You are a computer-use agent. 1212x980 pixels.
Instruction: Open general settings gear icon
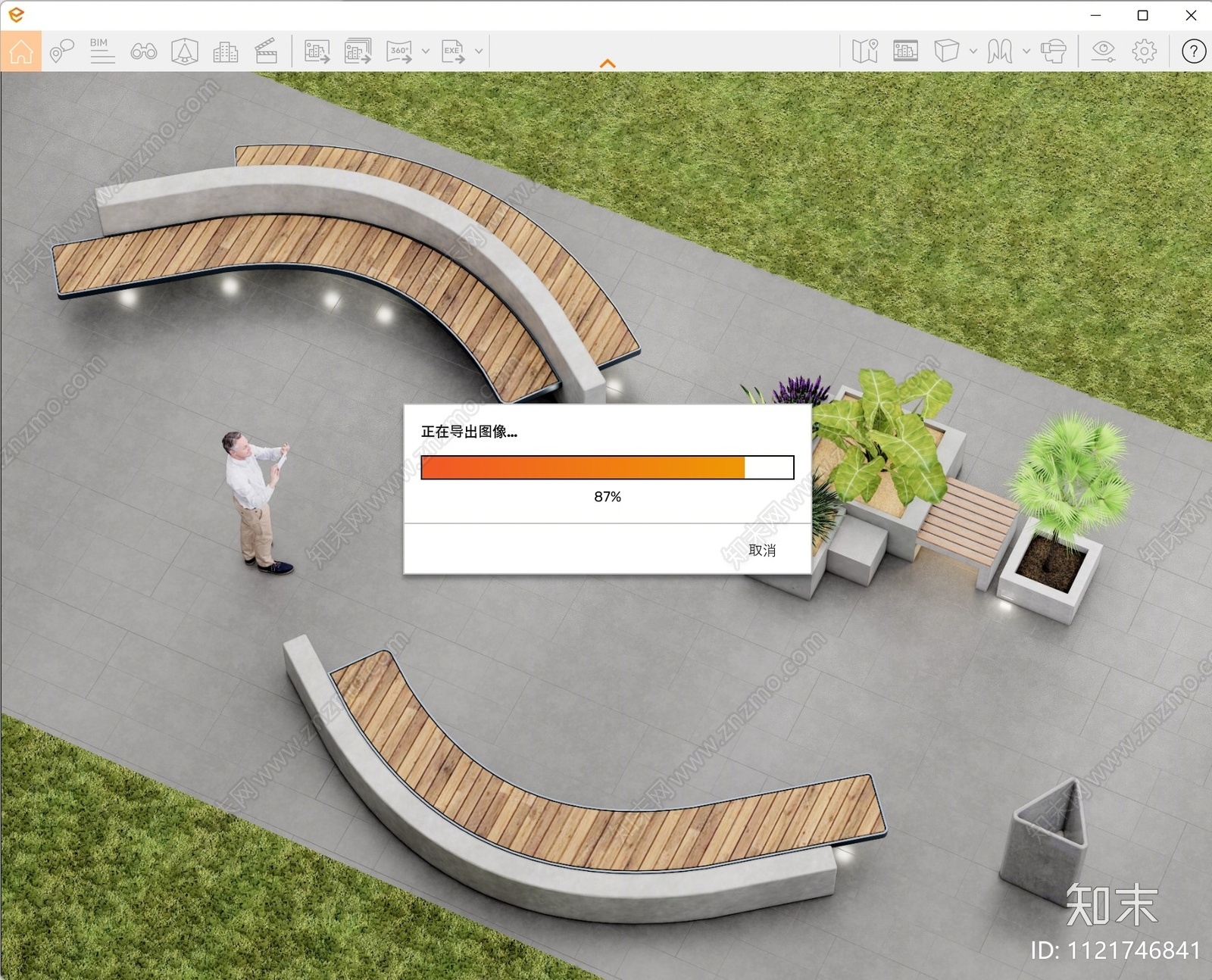click(1144, 51)
